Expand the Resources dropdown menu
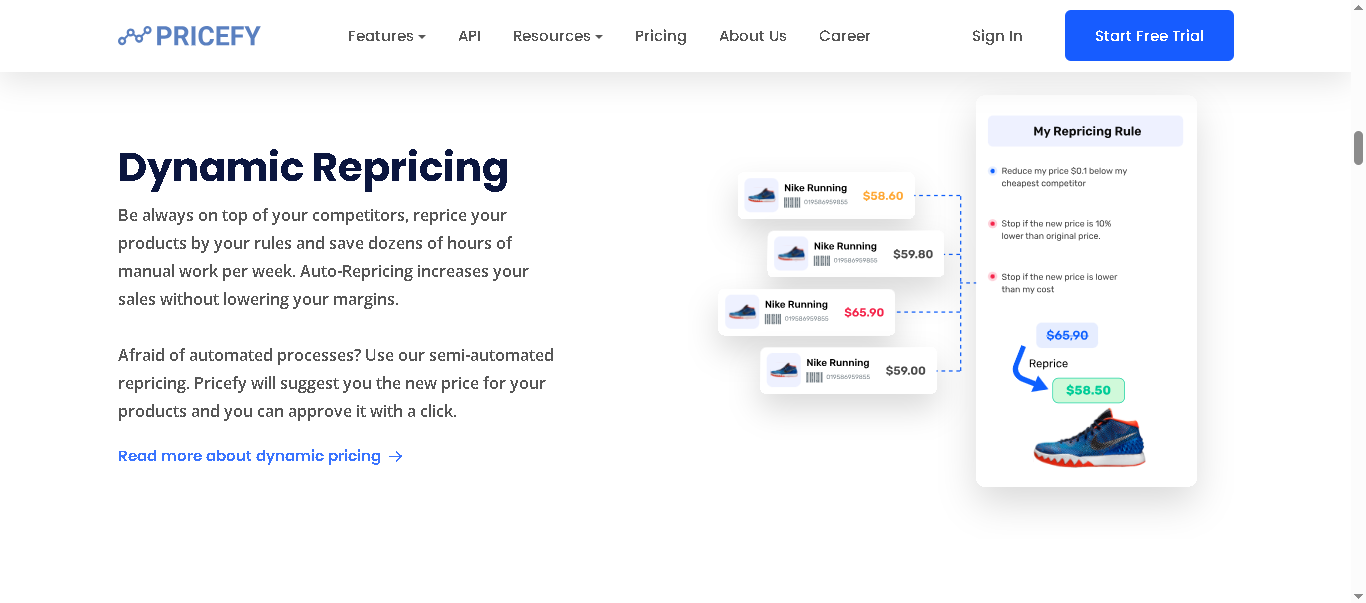This screenshot has width=1366, height=603. coord(557,36)
